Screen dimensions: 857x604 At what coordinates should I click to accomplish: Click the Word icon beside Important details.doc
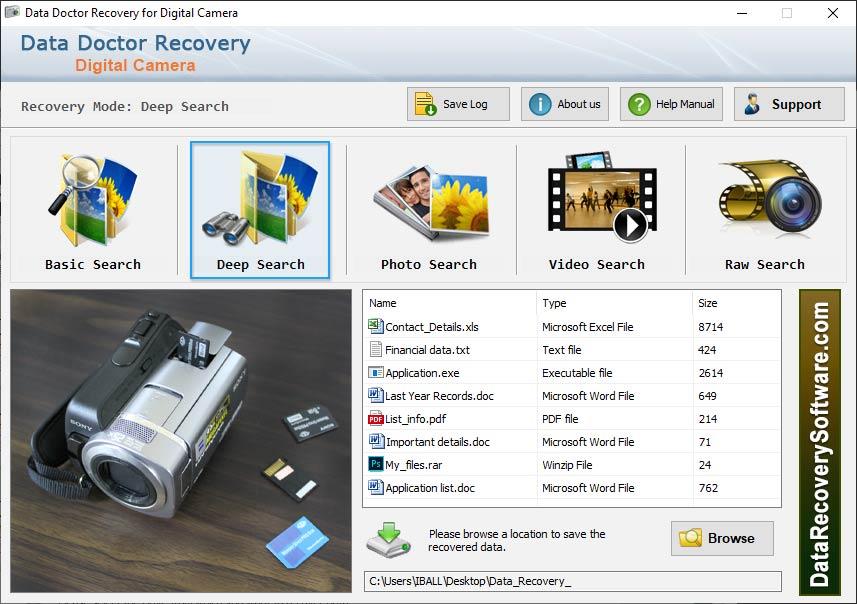coord(375,441)
